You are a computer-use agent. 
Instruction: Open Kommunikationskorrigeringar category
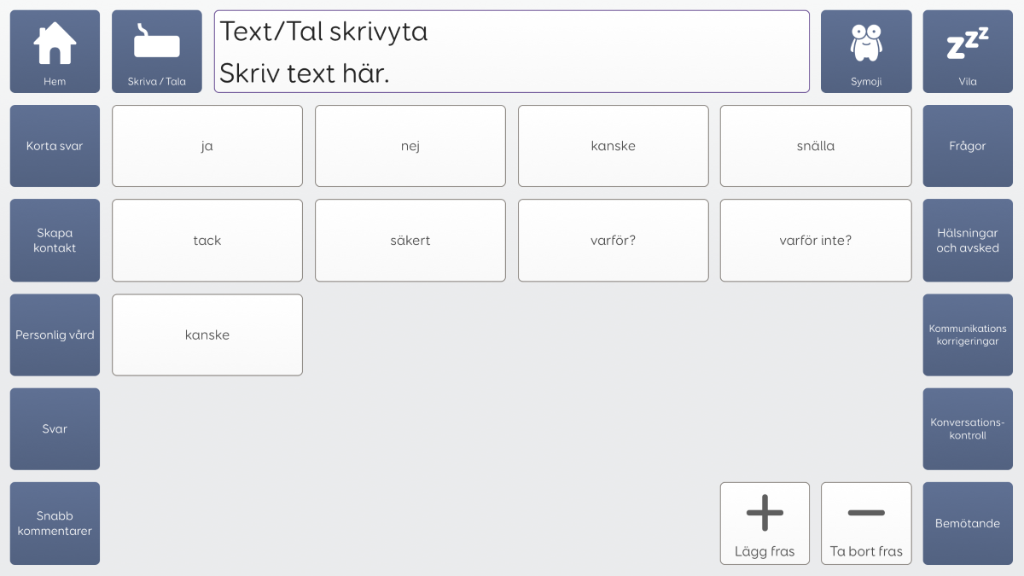pyautogui.click(x=967, y=335)
